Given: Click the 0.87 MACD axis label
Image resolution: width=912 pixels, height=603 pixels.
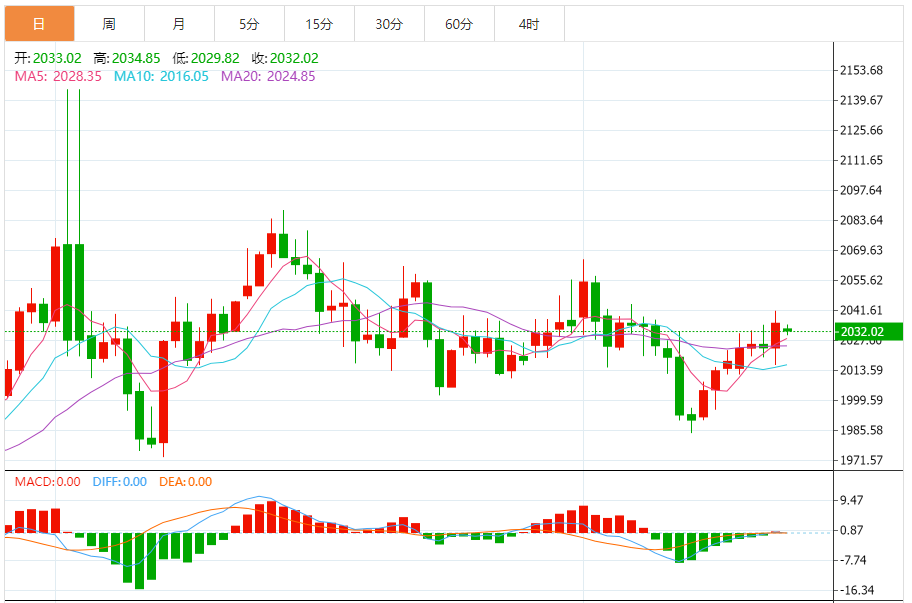Looking at the screenshot, I should (852, 530).
